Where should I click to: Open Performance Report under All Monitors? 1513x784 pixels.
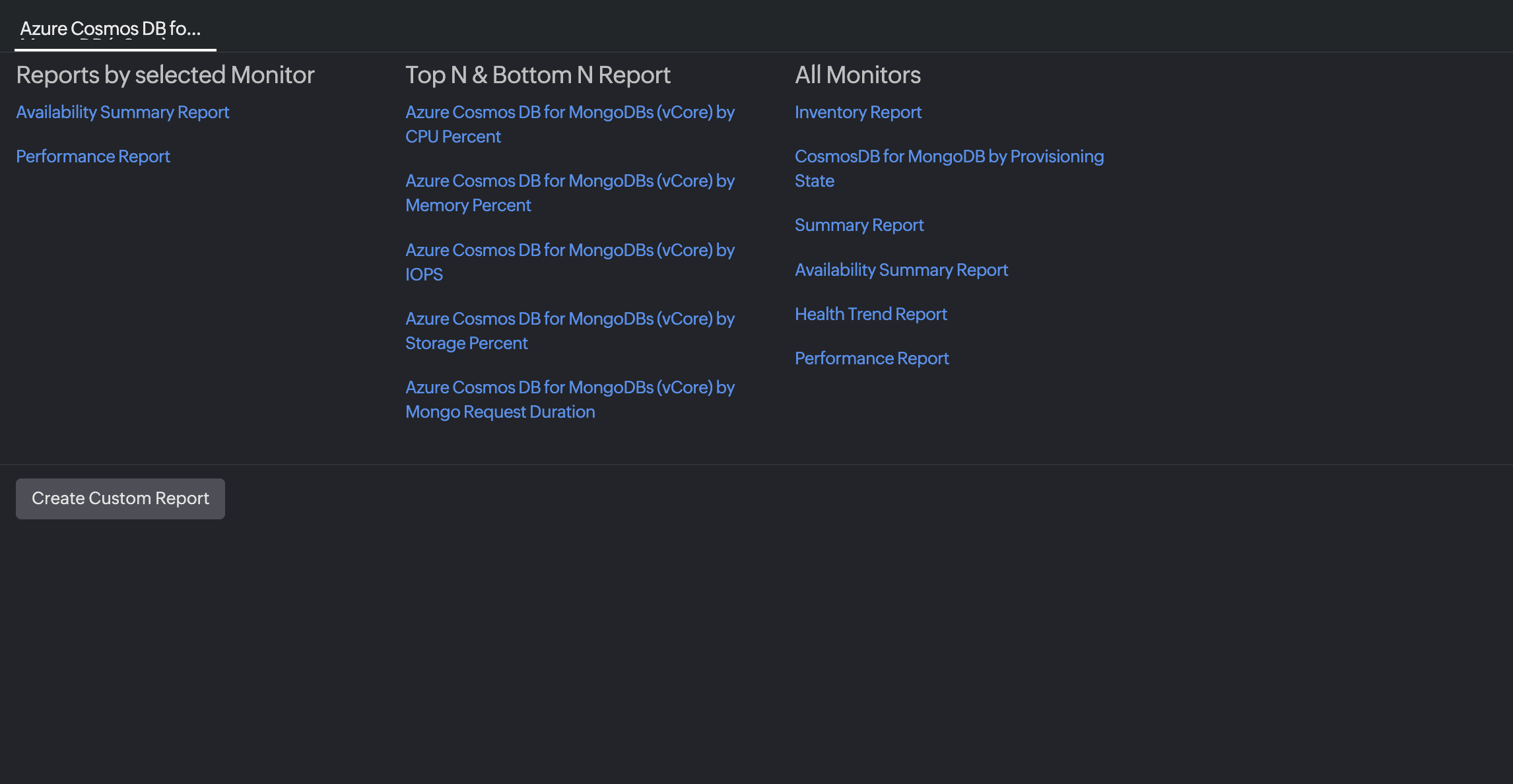[871, 358]
